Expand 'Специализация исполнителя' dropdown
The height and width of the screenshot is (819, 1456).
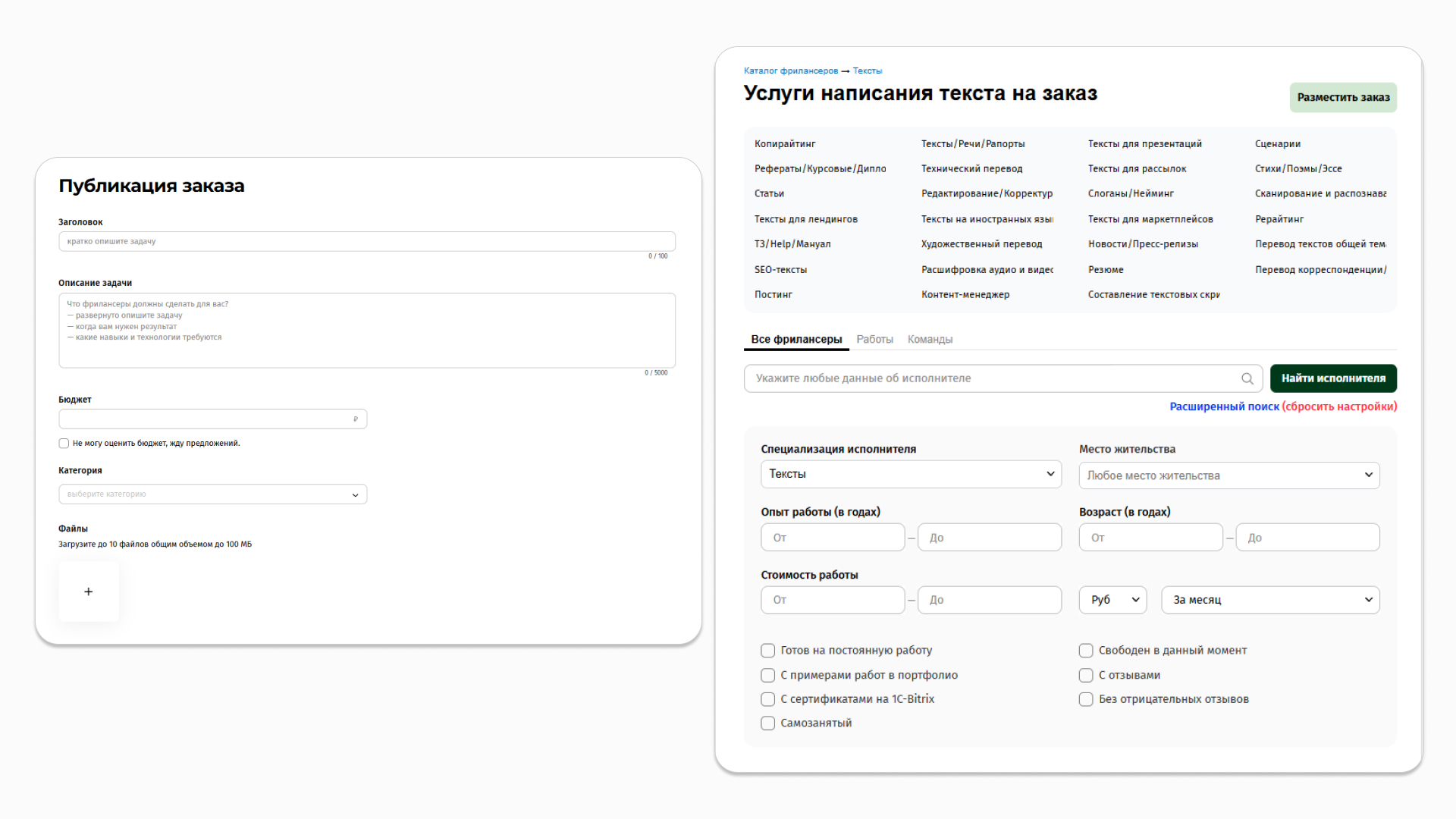[910, 474]
